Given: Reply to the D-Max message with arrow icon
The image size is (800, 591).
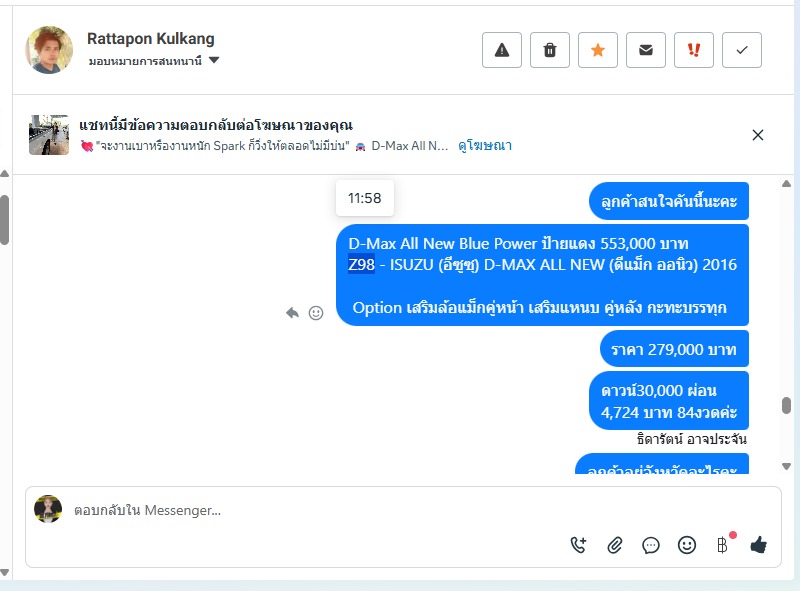Looking at the screenshot, I should point(292,312).
